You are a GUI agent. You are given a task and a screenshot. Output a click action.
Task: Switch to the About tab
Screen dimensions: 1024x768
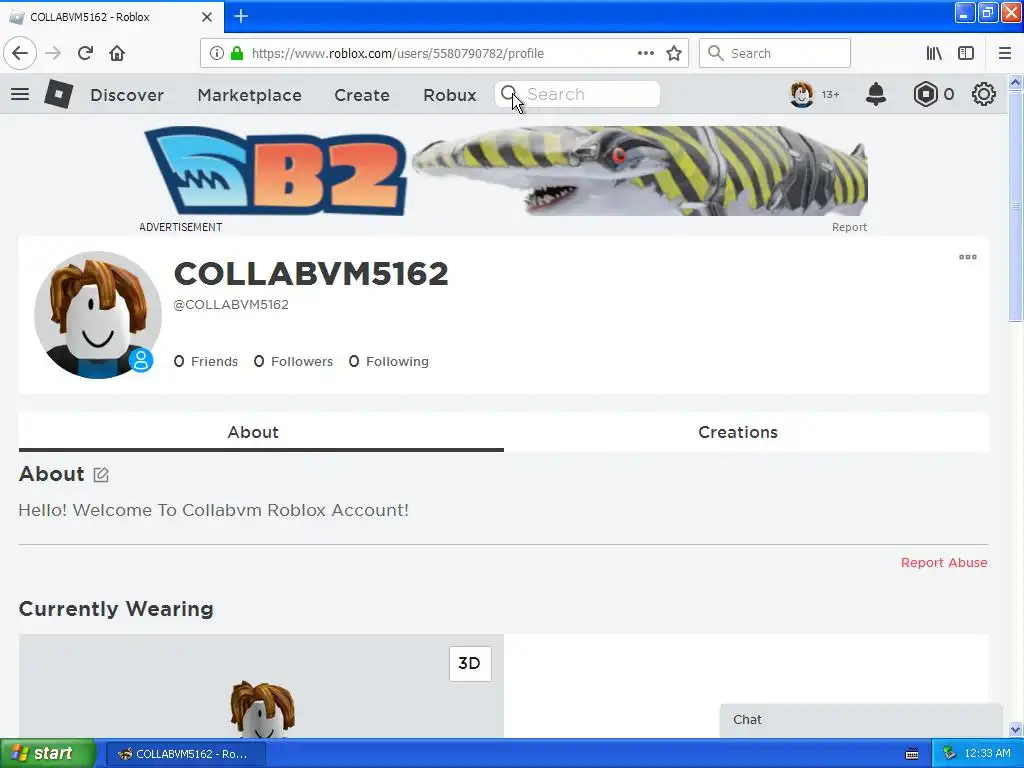pos(261,432)
